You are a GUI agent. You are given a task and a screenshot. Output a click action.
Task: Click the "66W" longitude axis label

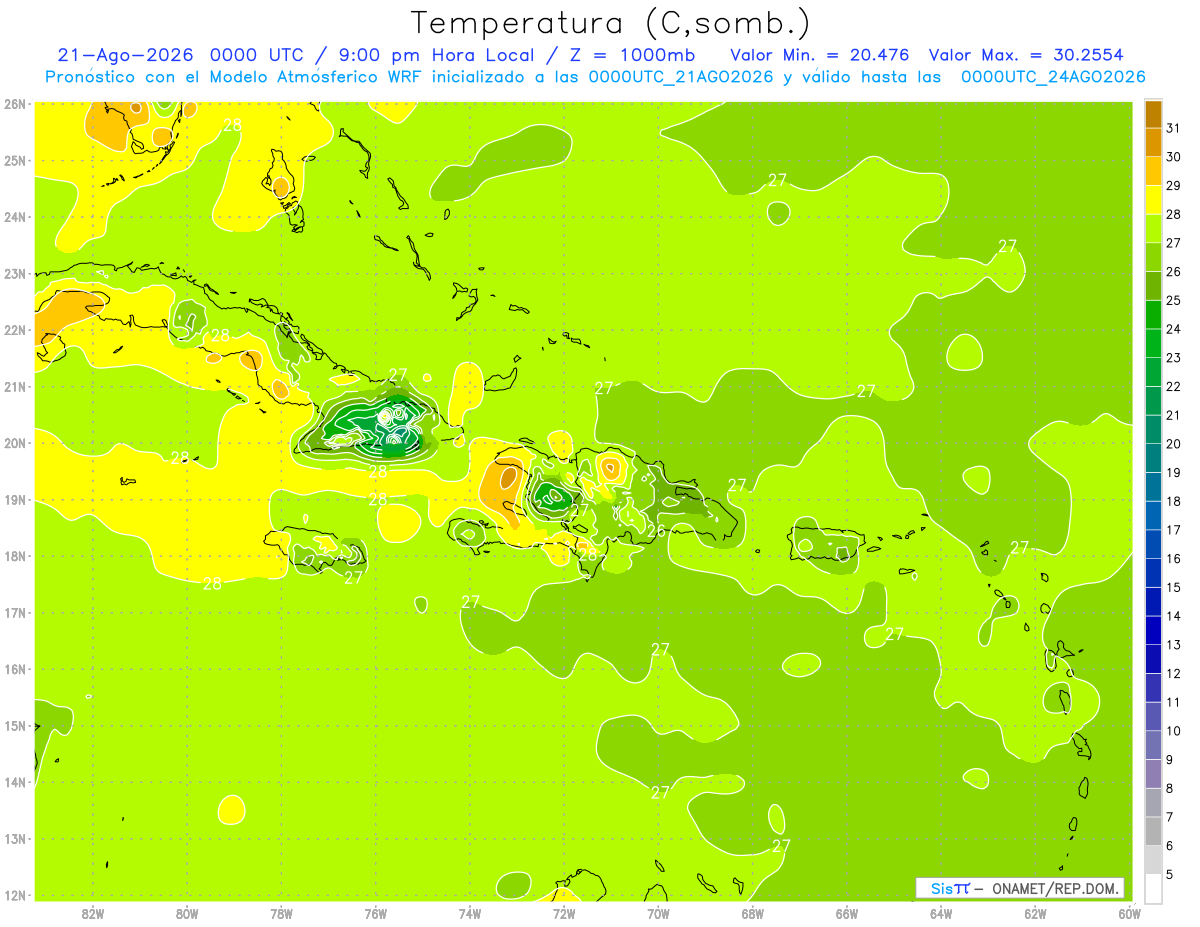(x=847, y=913)
